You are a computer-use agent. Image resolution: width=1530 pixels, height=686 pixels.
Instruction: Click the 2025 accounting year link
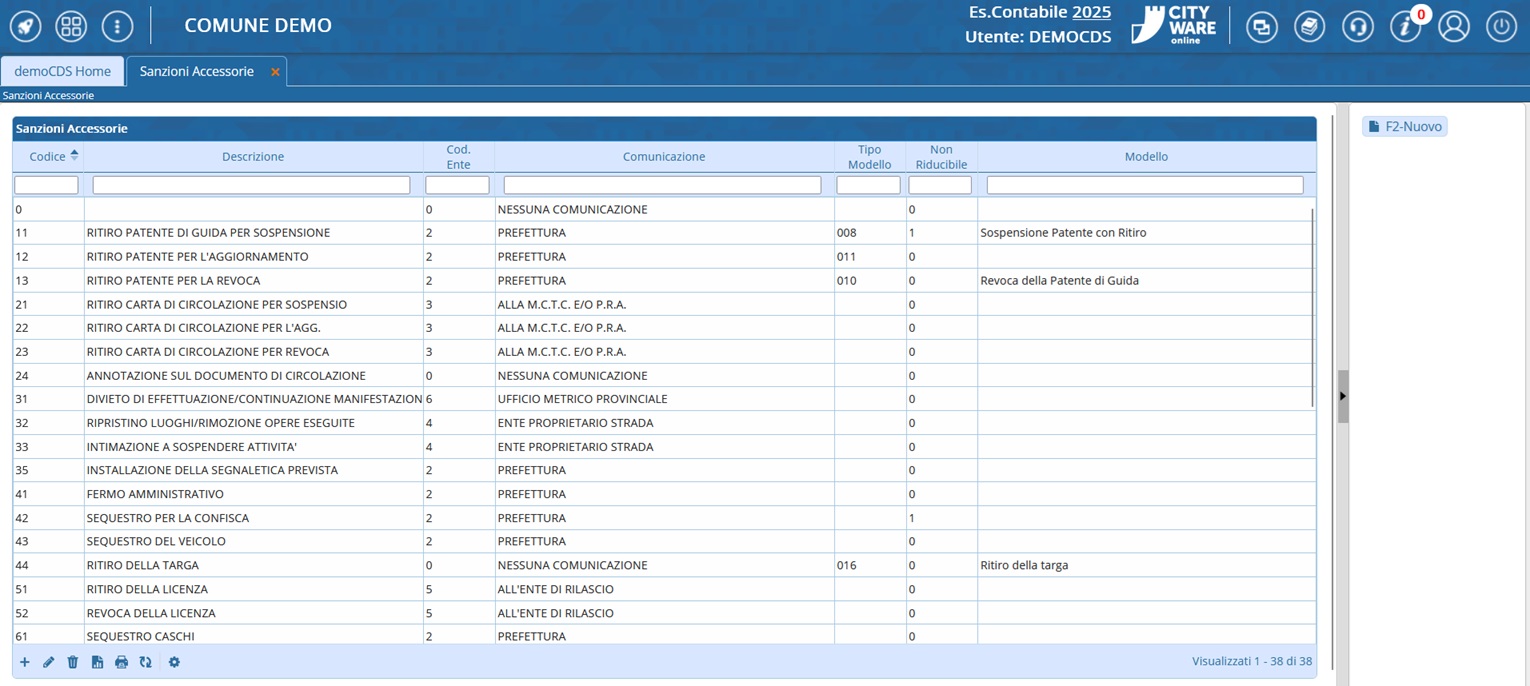(x=1091, y=12)
